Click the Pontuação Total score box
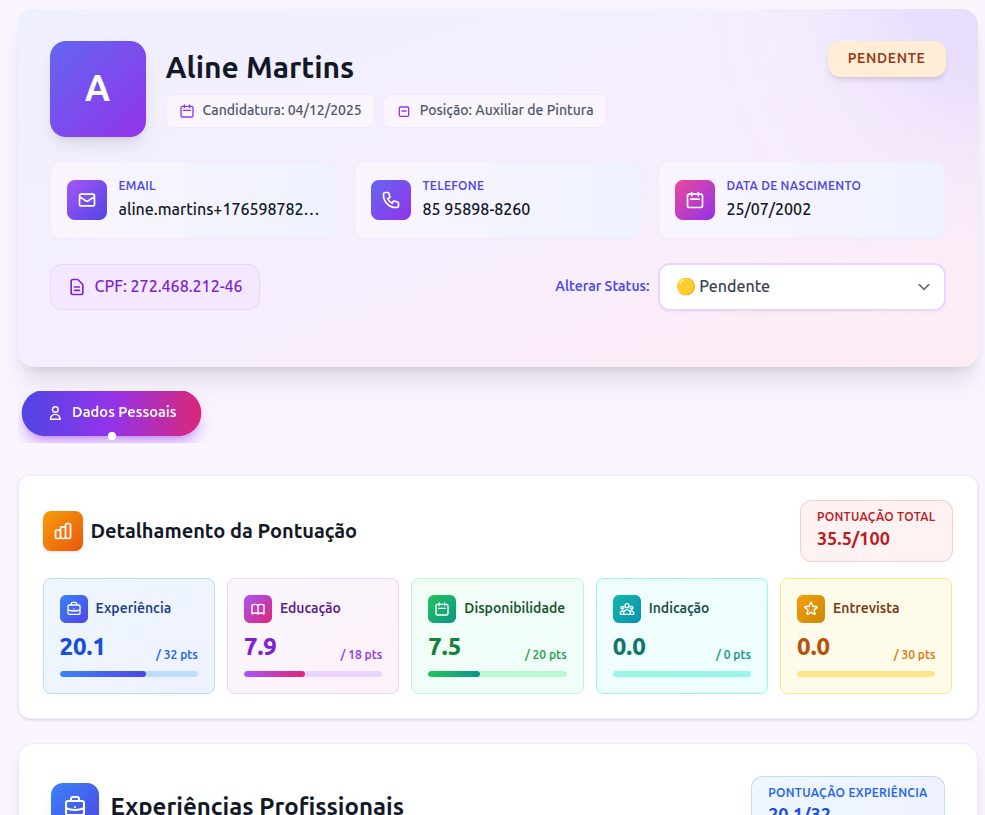This screenshot has width=985, height=815. [x=876, y=530]
